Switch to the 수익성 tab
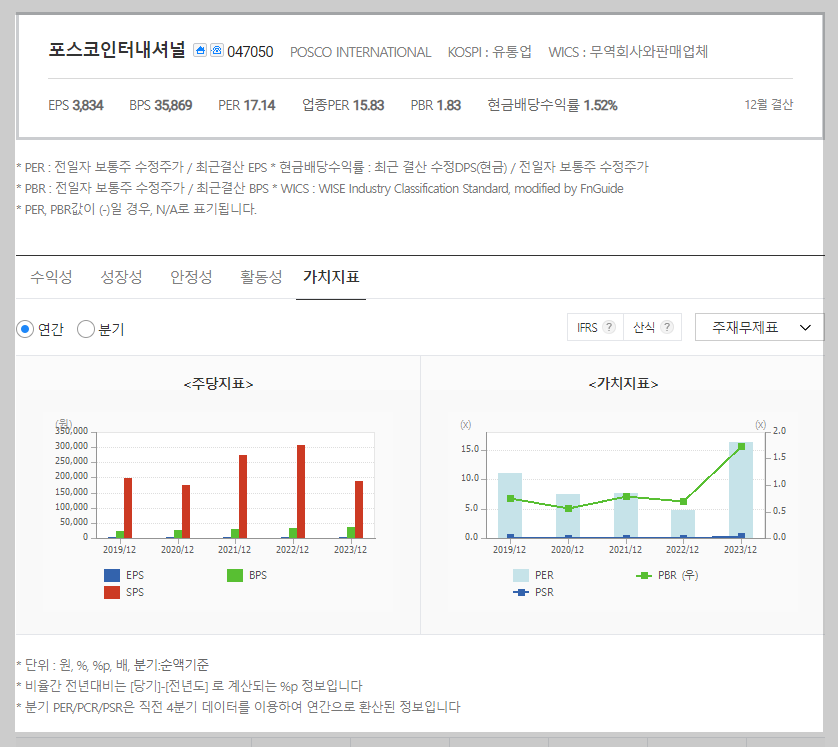838x747 pixels. tap(51, 277)
